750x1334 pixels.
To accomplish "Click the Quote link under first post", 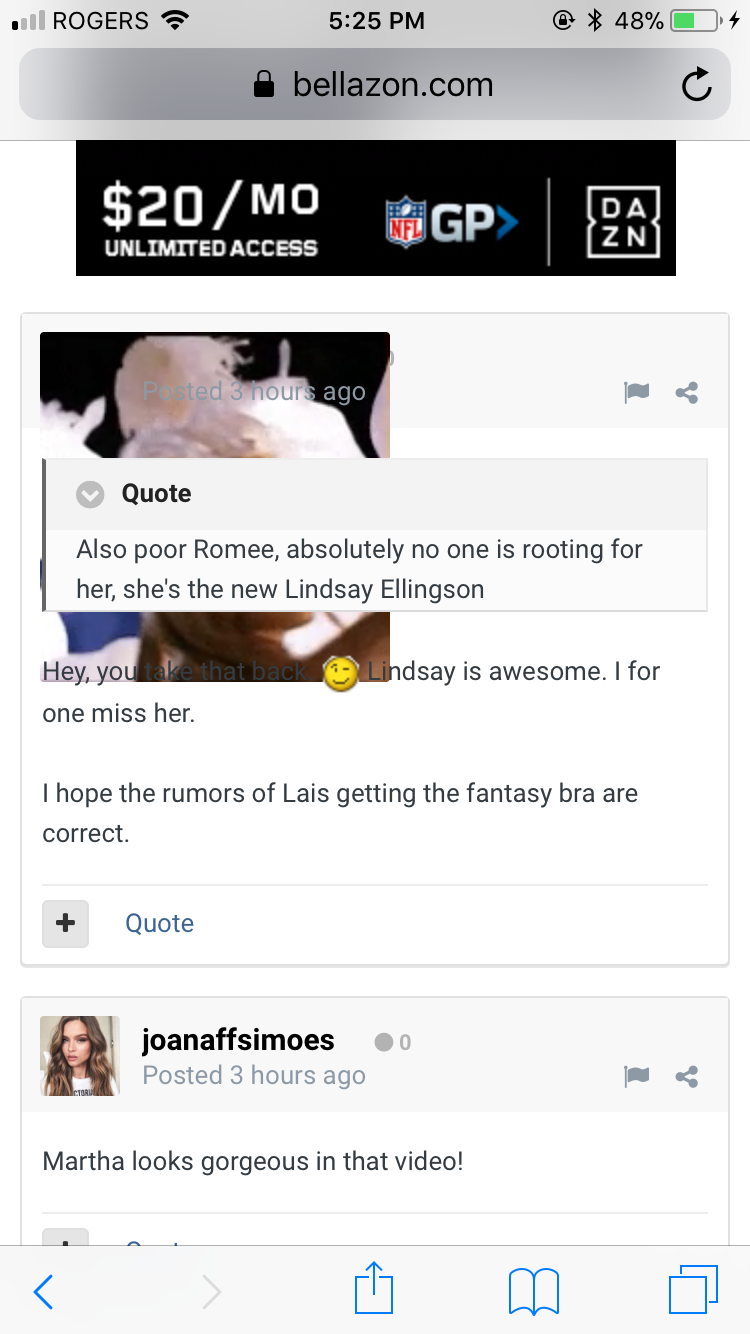I will click(x=159, y=923).
